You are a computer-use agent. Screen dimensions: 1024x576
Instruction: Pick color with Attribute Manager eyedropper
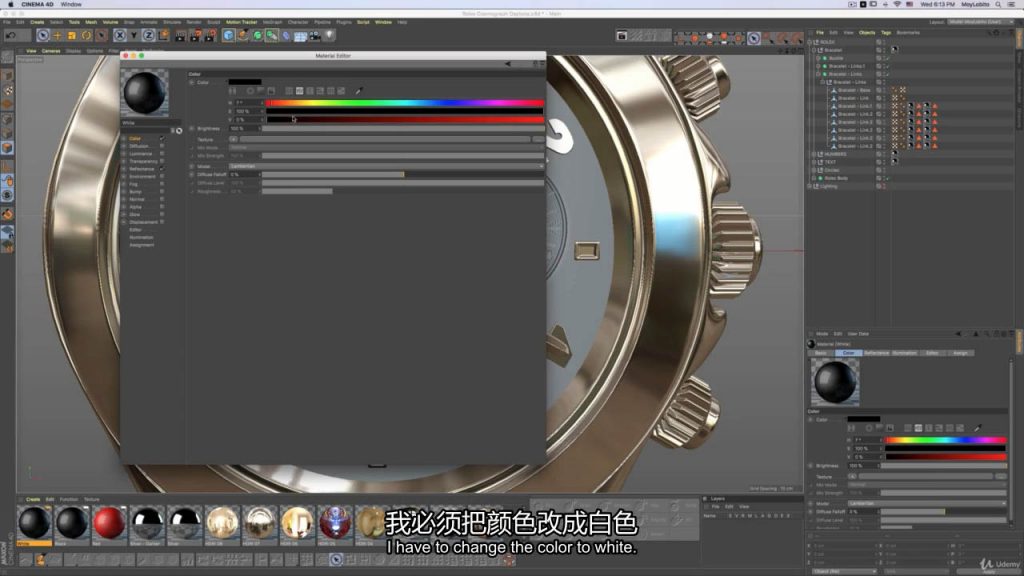point(978,428)
